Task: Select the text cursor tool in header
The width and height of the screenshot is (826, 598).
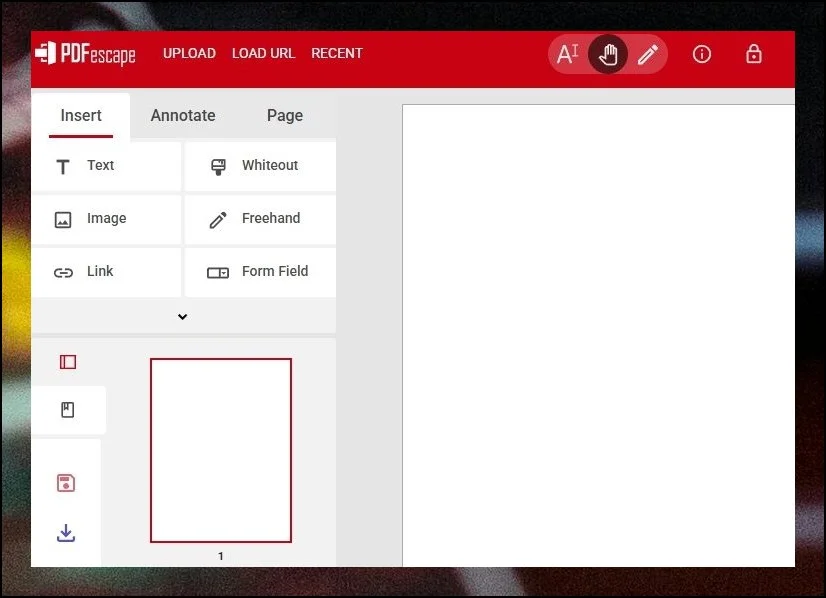Action: [x=567, y=54]
